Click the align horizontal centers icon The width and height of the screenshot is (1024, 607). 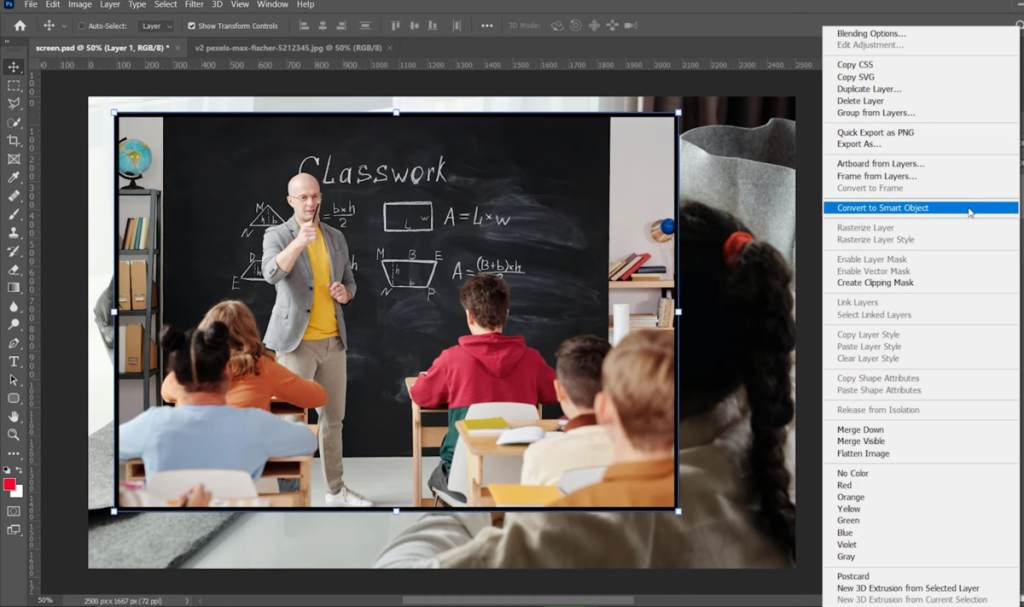(x=325, y=25)
